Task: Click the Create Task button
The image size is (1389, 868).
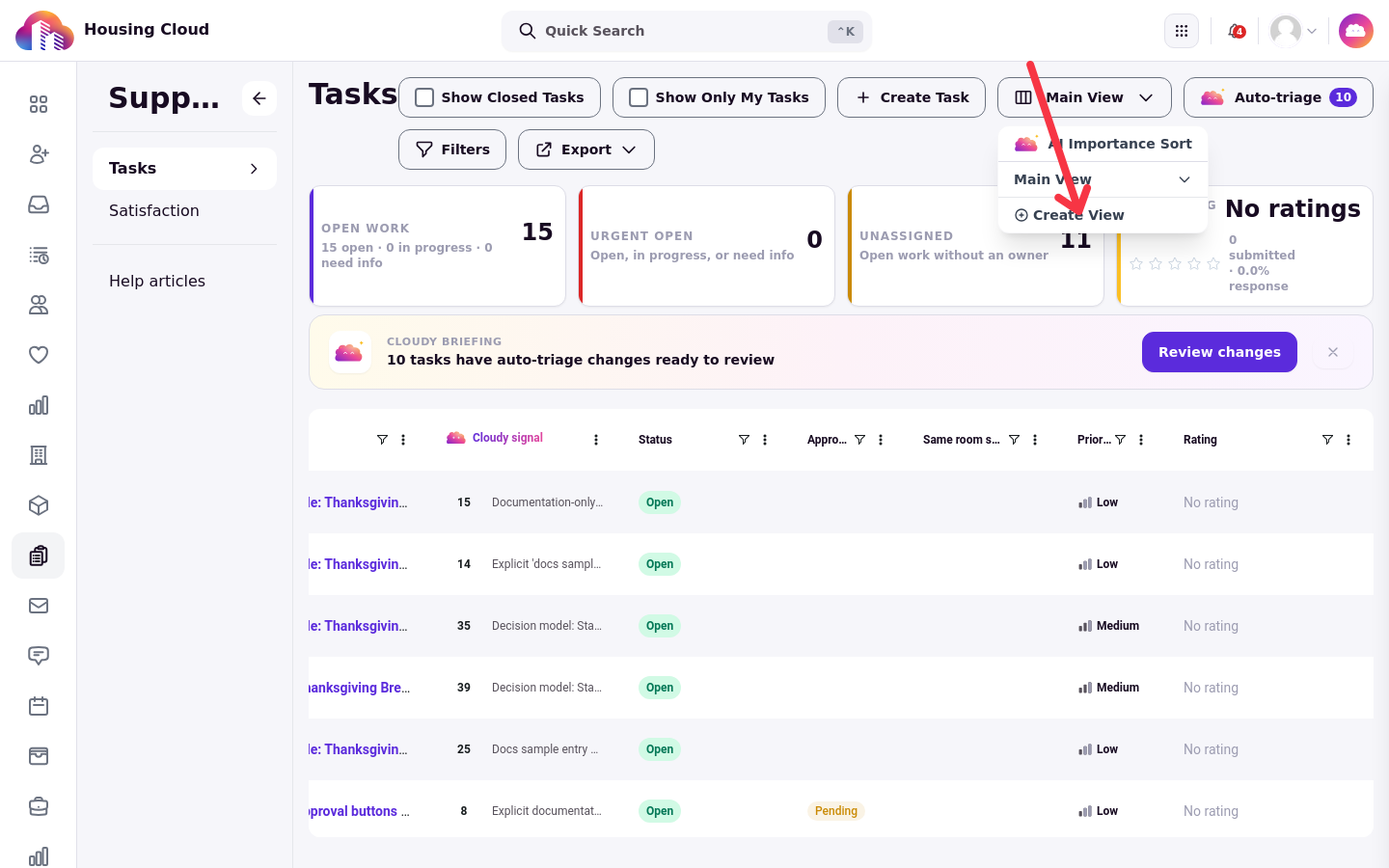Action: coord(912,97)
